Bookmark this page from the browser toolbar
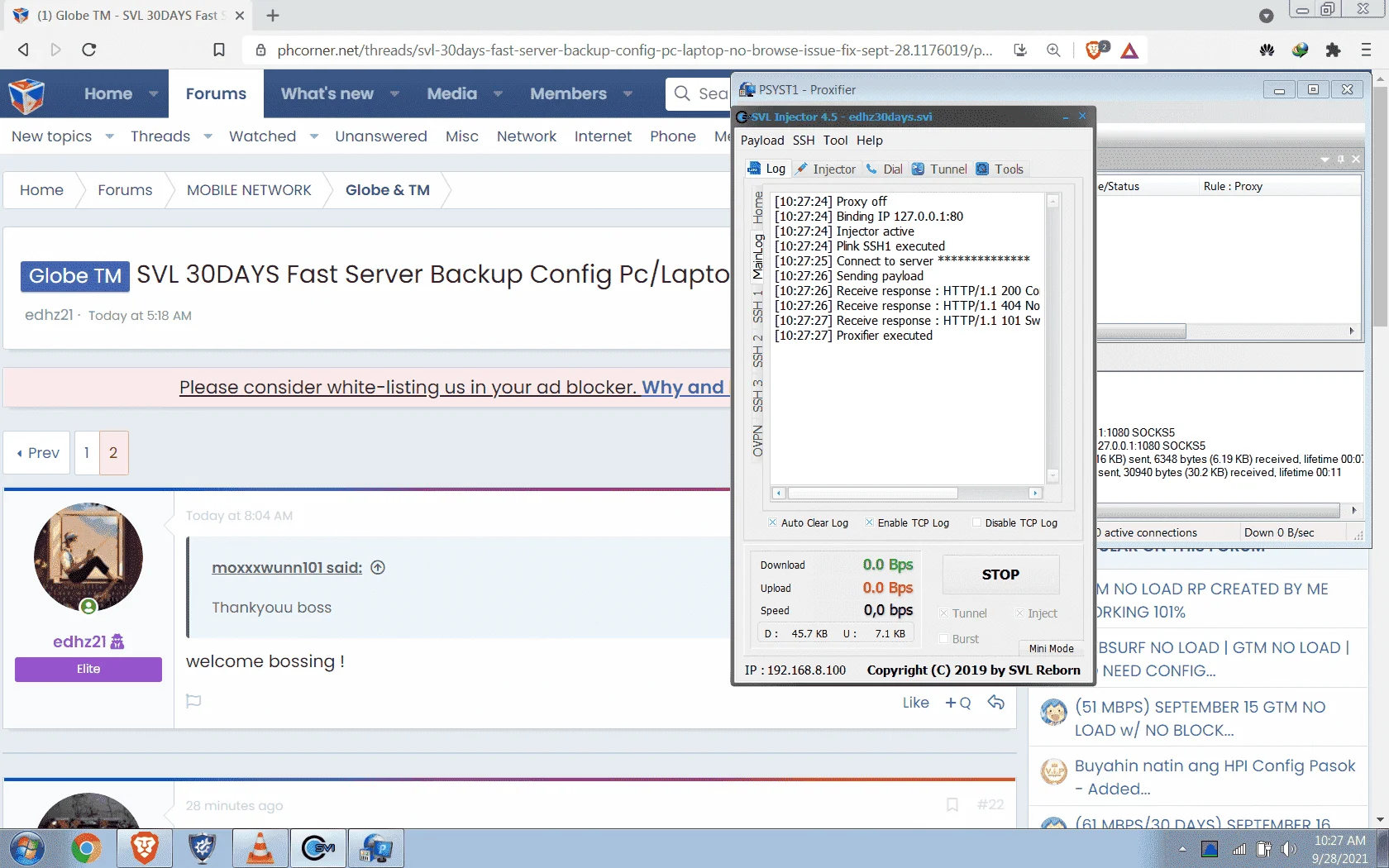The height and width of the screenshot is (868, 1389). coord(219,50)
